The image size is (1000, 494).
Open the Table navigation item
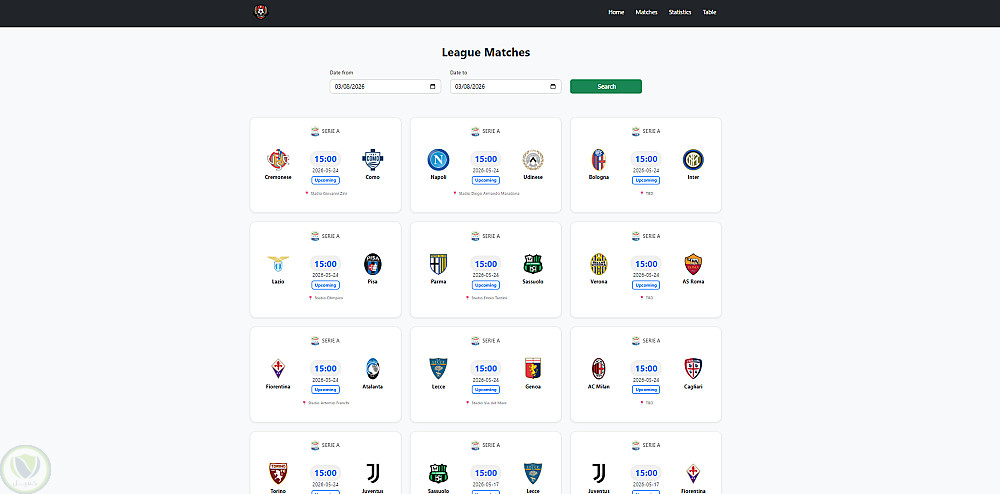point(709,12)
